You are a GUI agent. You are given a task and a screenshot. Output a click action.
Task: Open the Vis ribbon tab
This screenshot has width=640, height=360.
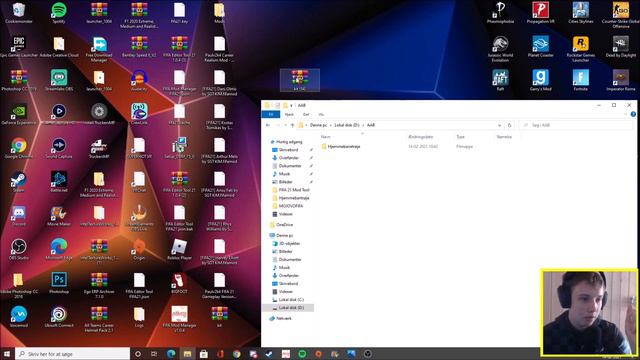[x=321, y=114]
